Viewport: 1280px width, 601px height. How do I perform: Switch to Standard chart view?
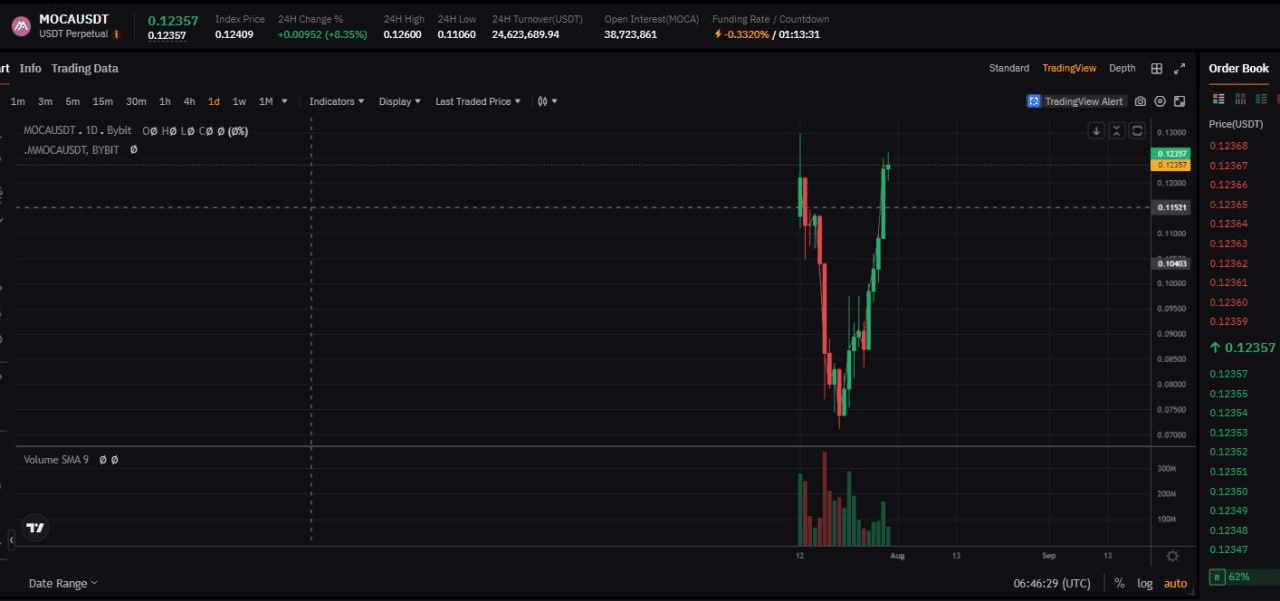(1009, 68)
